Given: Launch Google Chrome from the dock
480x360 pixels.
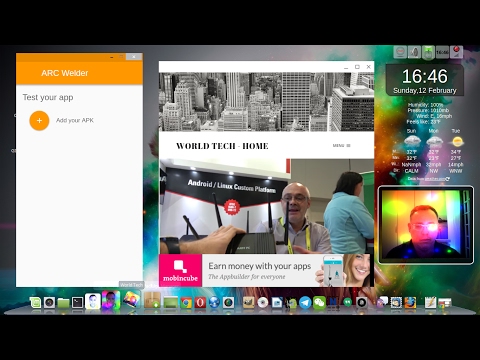Looking at the screenshot, I should 186,303.
